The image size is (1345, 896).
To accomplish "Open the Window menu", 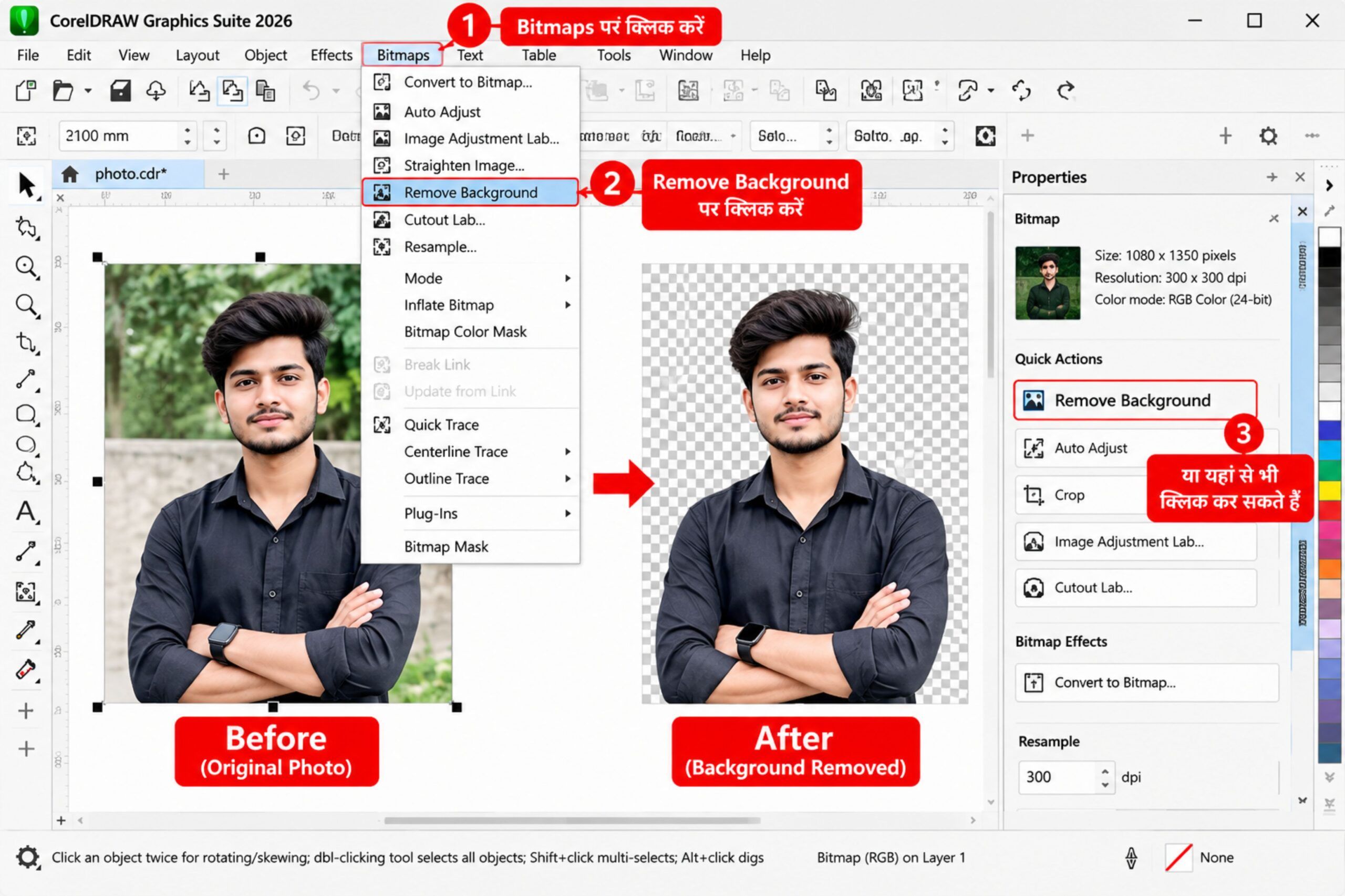I will pos(685,55).
